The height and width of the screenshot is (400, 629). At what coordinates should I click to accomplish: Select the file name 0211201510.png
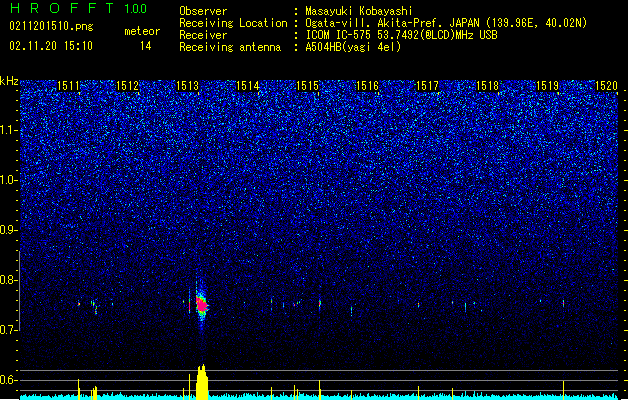[51, 26]
